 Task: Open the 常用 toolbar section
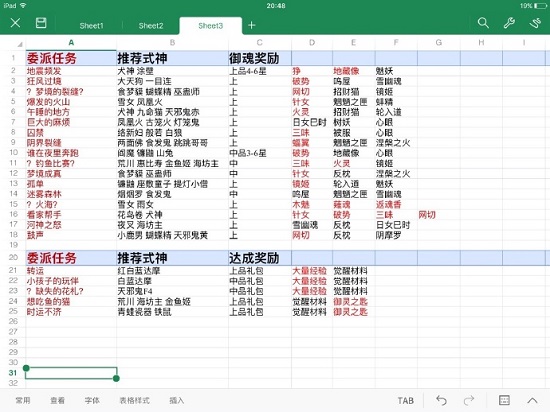(23, 400)
